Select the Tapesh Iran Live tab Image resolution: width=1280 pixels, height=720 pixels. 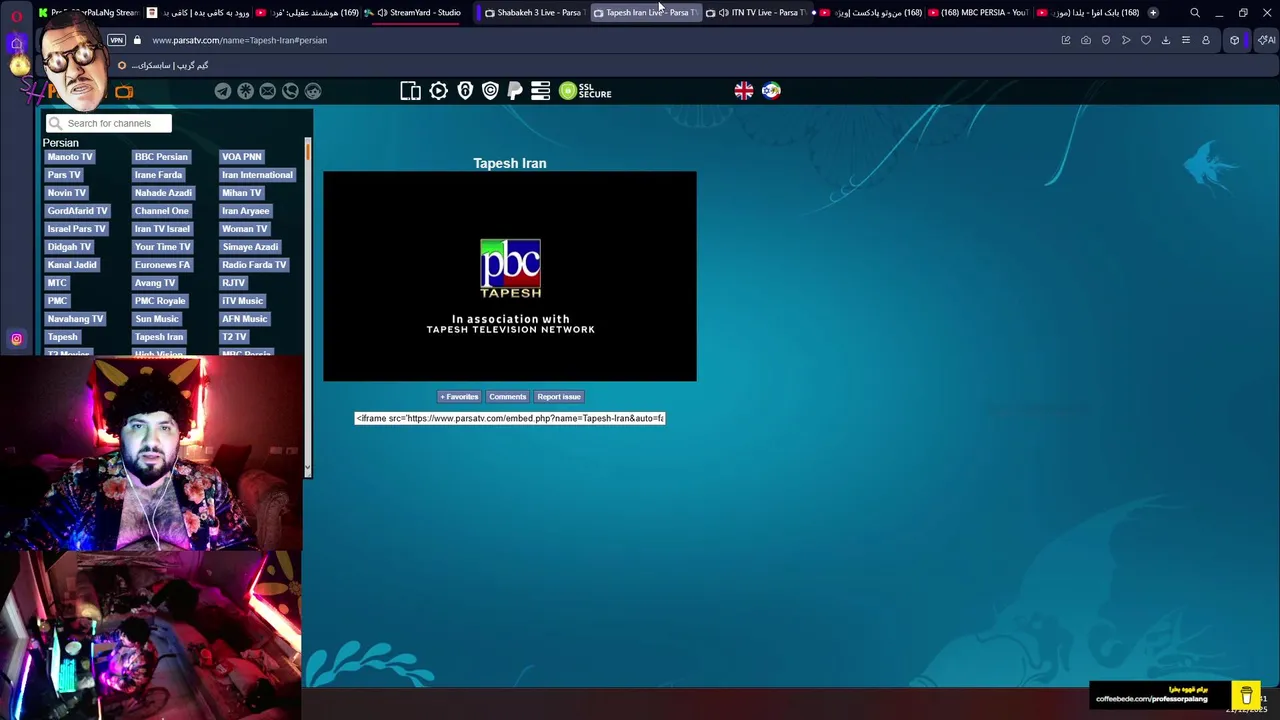point(644,13)
